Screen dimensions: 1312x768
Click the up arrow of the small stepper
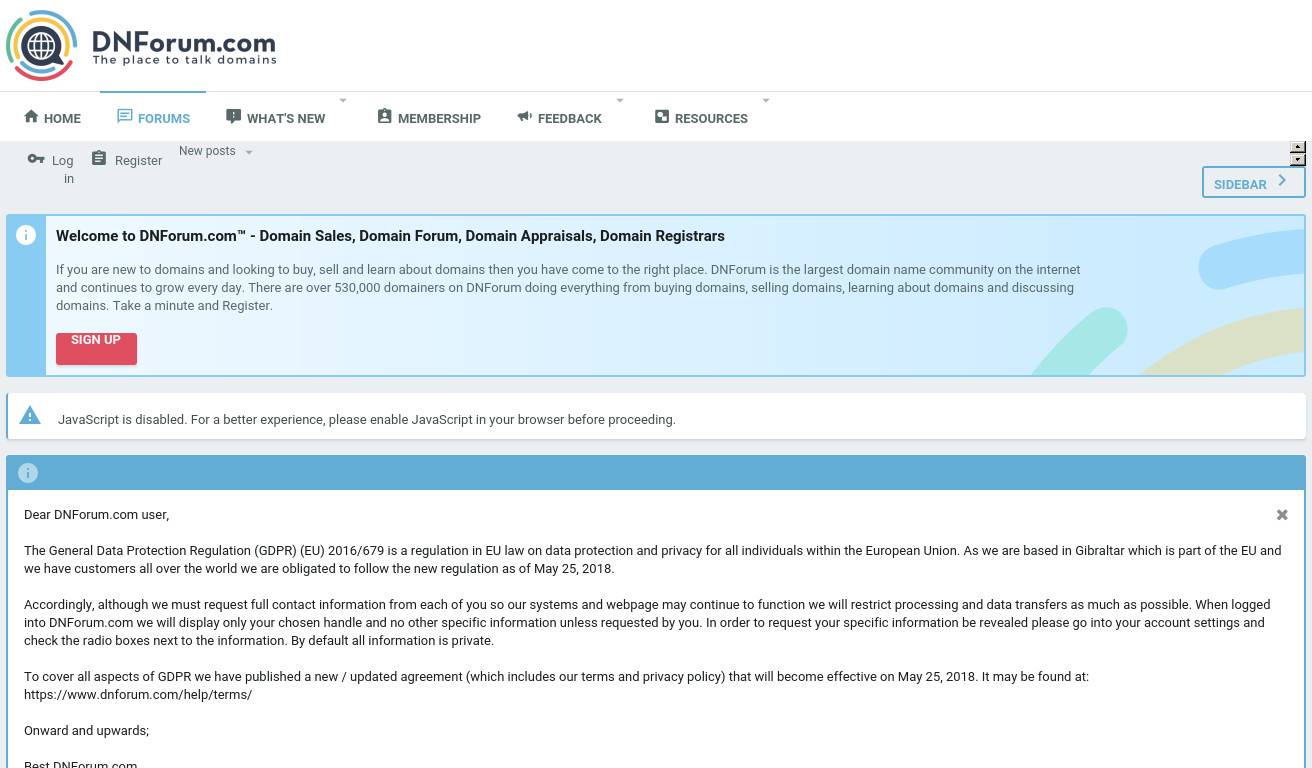1298,147
